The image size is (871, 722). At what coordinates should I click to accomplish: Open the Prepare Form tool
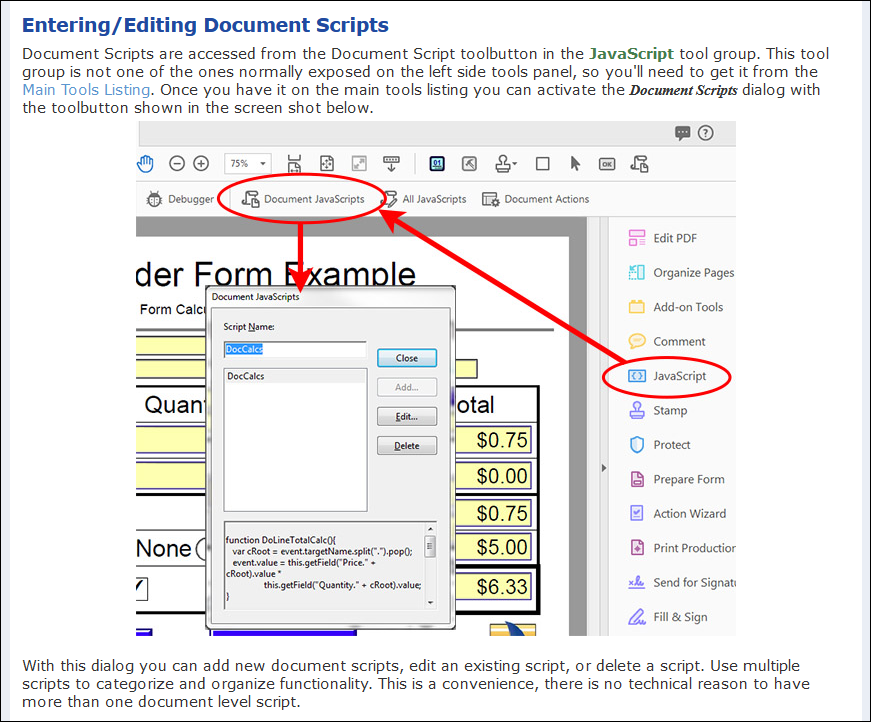point(686,479)
